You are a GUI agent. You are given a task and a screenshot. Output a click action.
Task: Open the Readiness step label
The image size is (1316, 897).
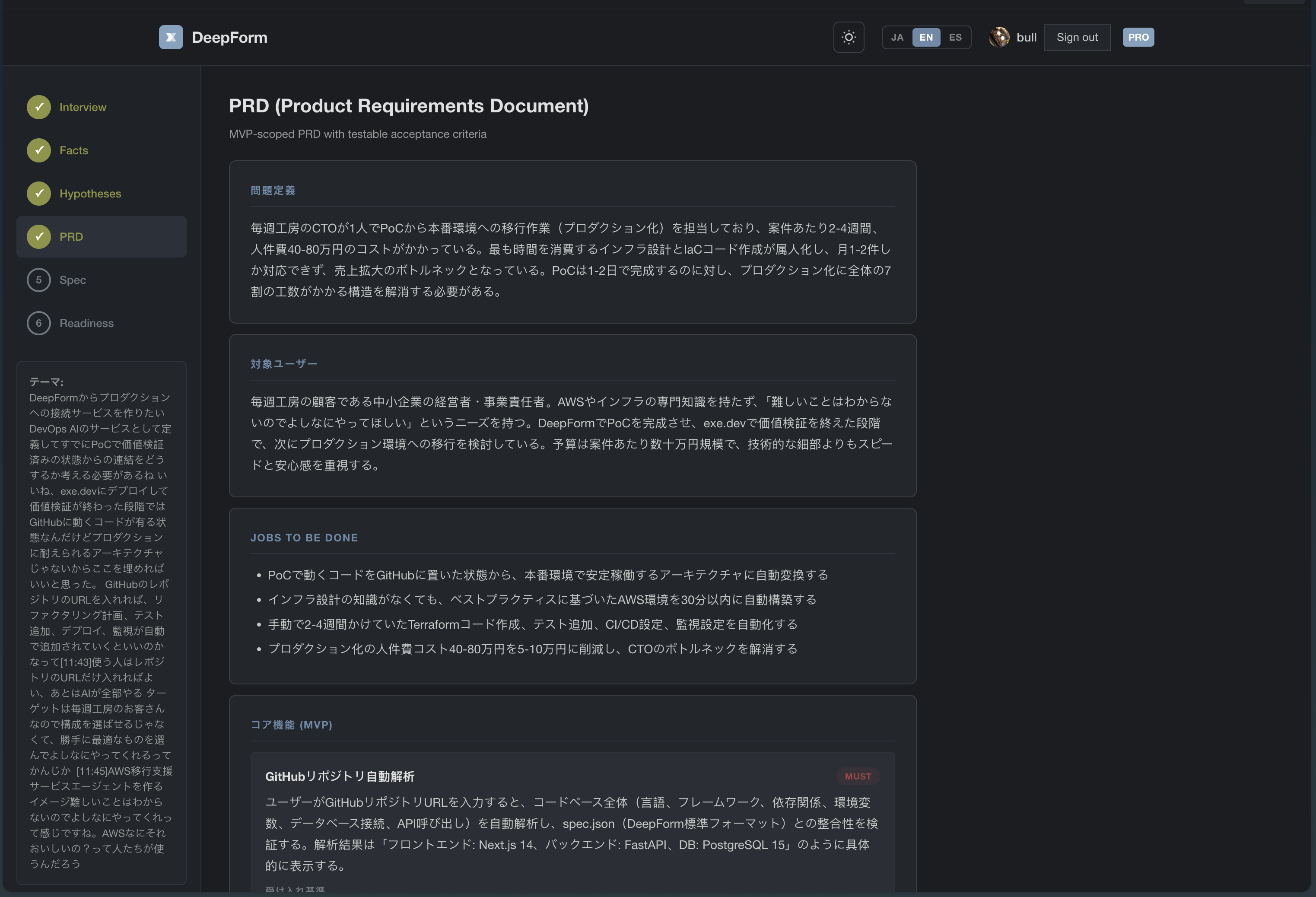(87, 323)
